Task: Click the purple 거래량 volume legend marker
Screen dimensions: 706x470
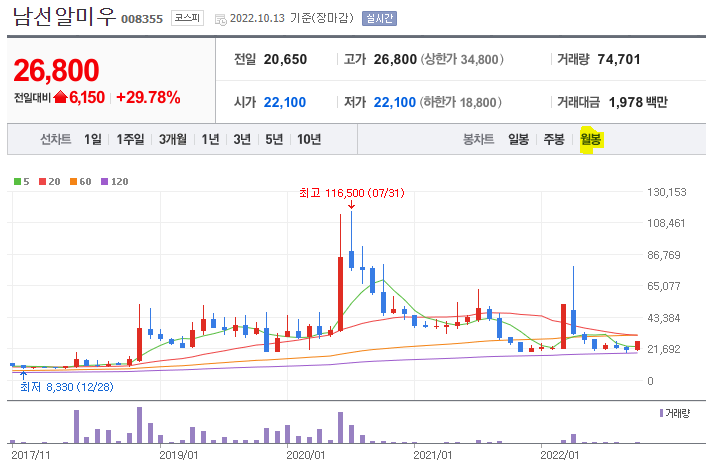Action: [x=661, y=413]
